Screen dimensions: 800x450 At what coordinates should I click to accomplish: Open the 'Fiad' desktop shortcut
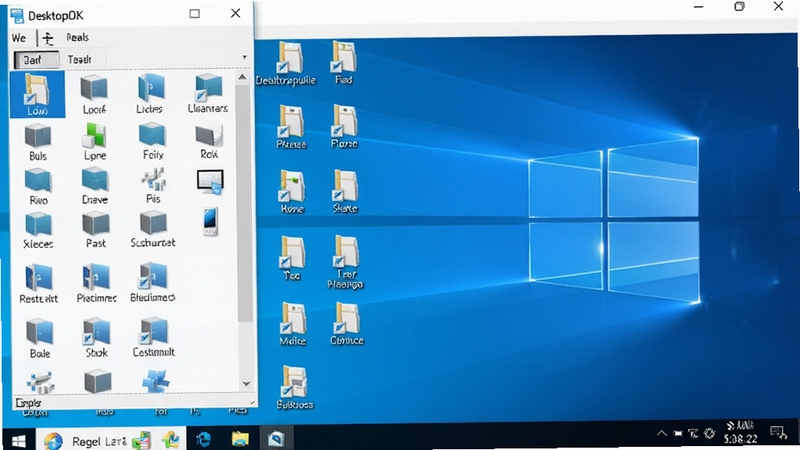click(x=344, y=63)
